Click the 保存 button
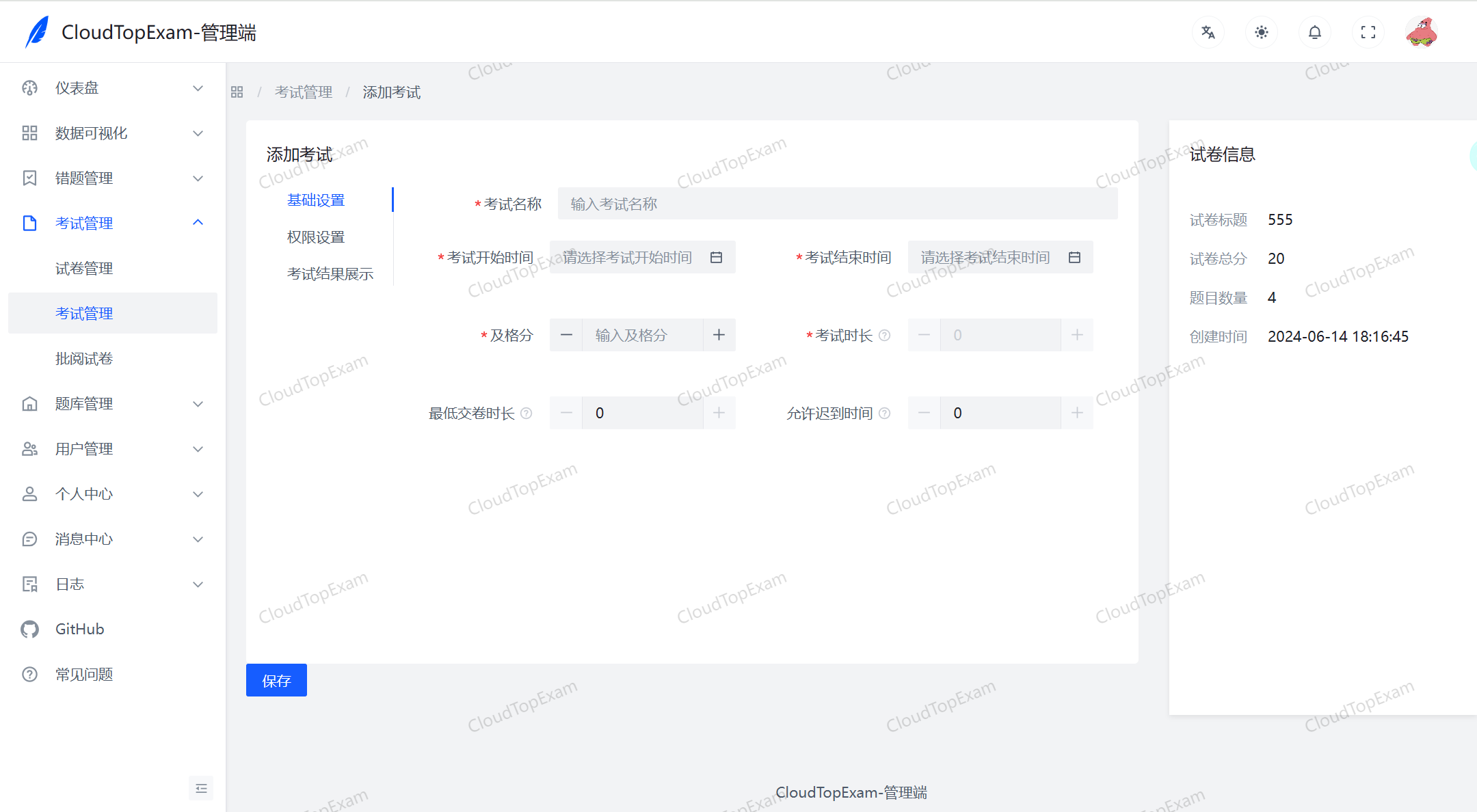Image resolution: width=1477 pixels, height=812 pixels. 276,679
